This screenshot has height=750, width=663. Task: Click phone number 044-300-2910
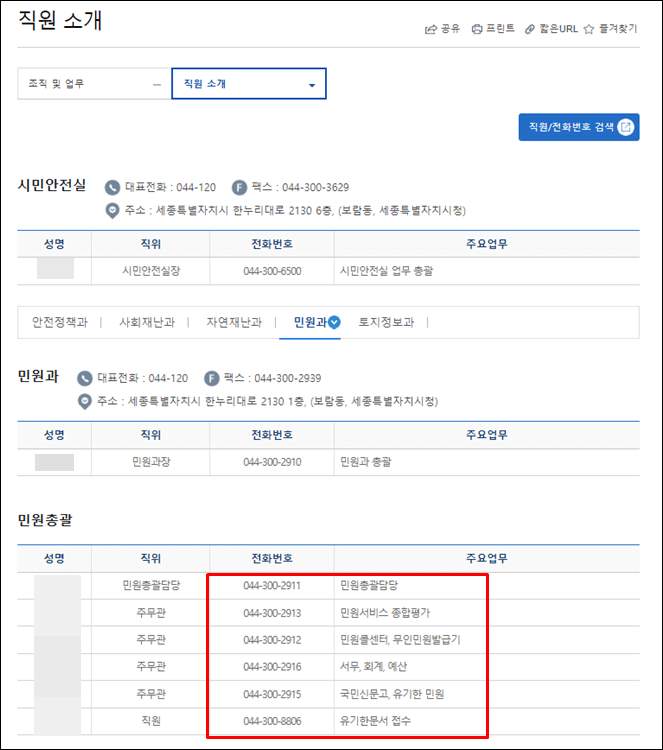[272, 462]
